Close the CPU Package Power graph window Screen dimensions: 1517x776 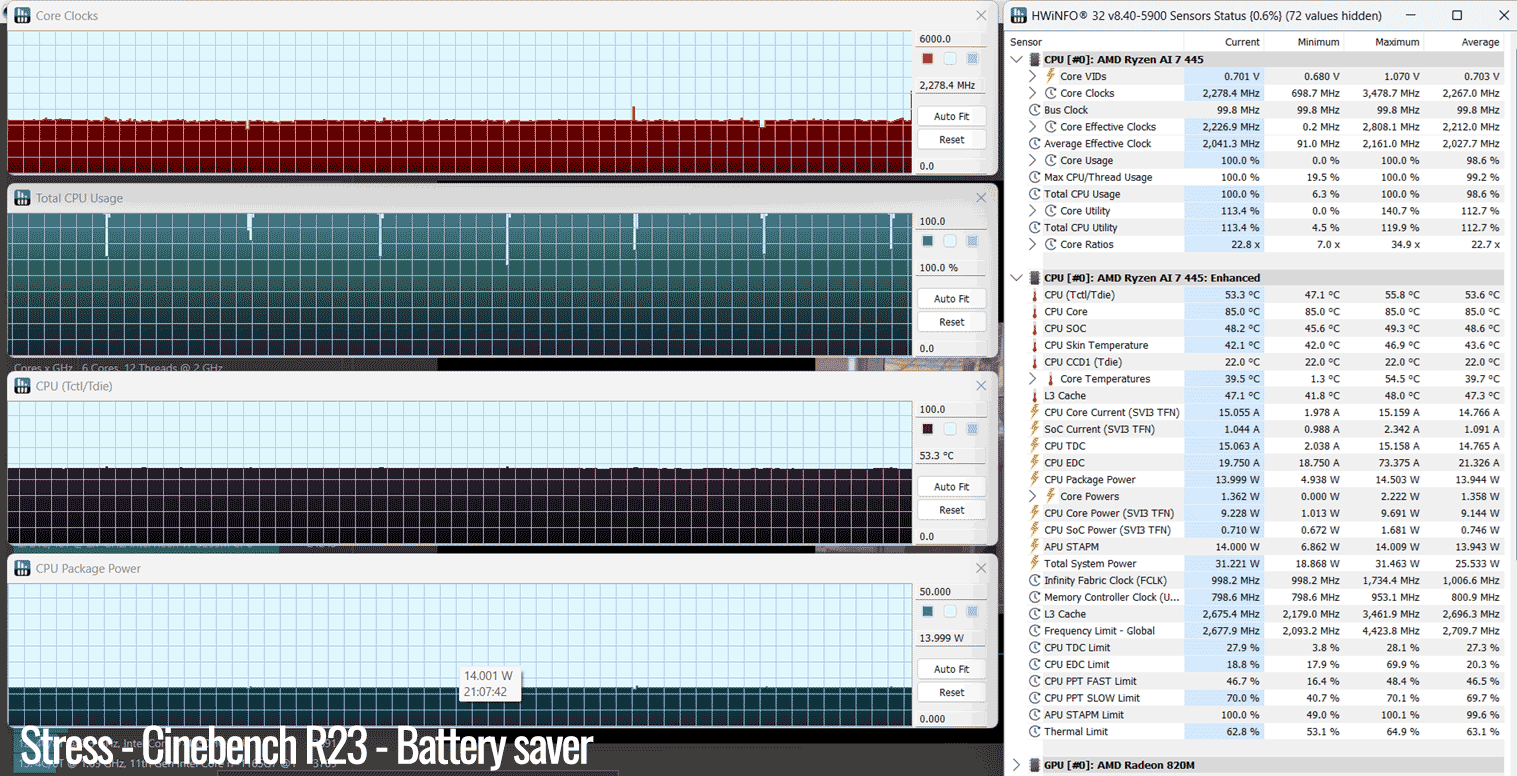pos(981,568)
